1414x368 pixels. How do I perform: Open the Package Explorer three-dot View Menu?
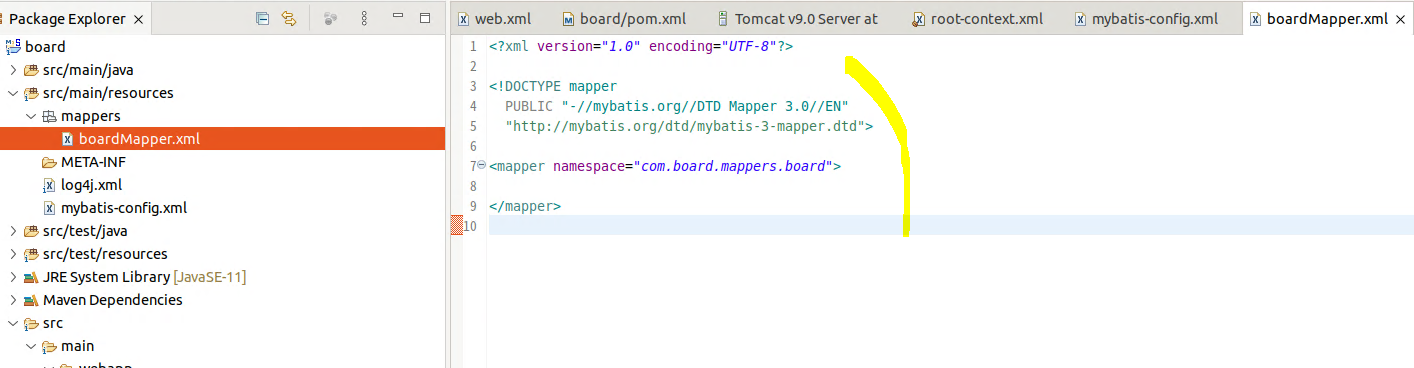[363, 18]
